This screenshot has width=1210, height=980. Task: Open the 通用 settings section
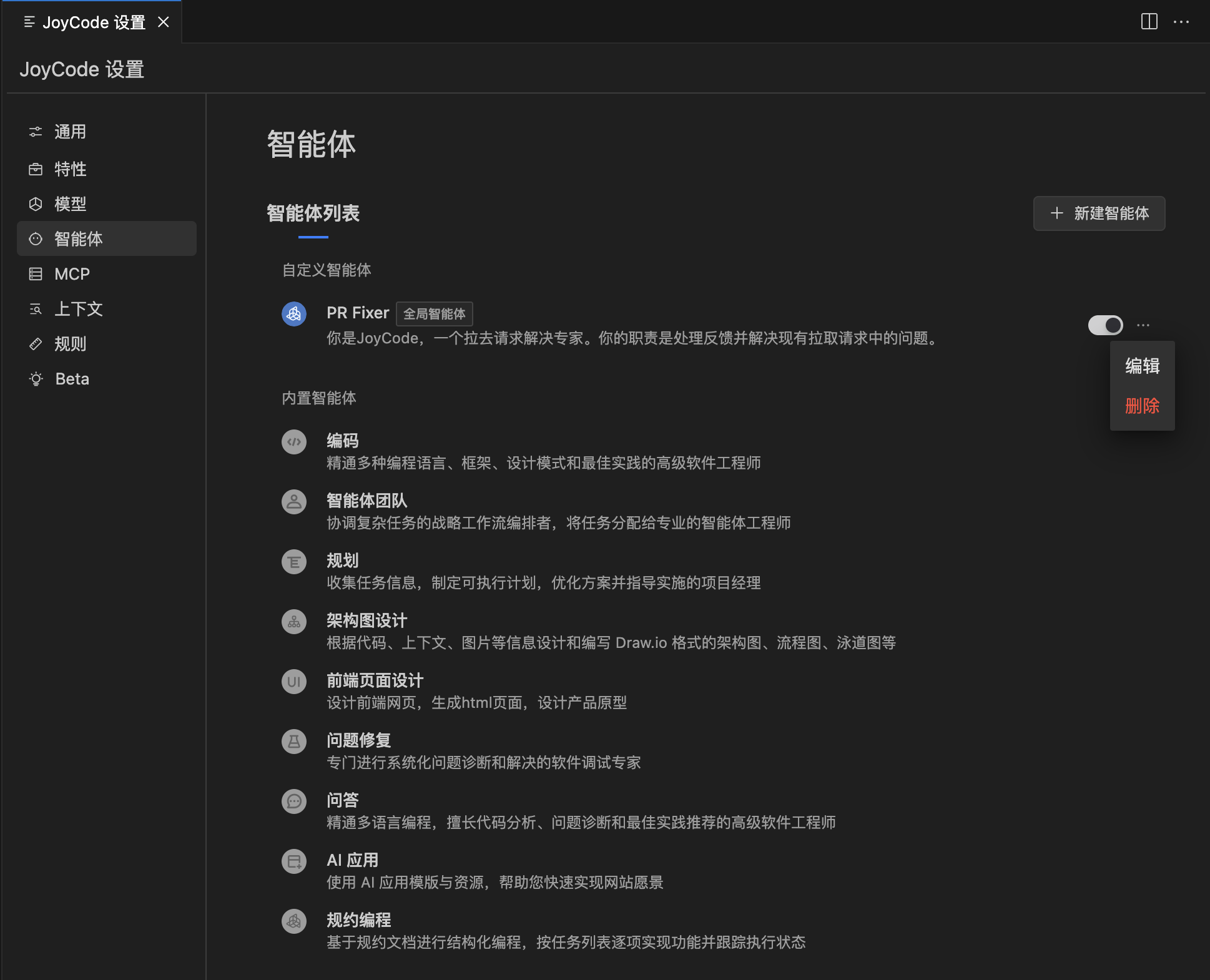(71, 132)
